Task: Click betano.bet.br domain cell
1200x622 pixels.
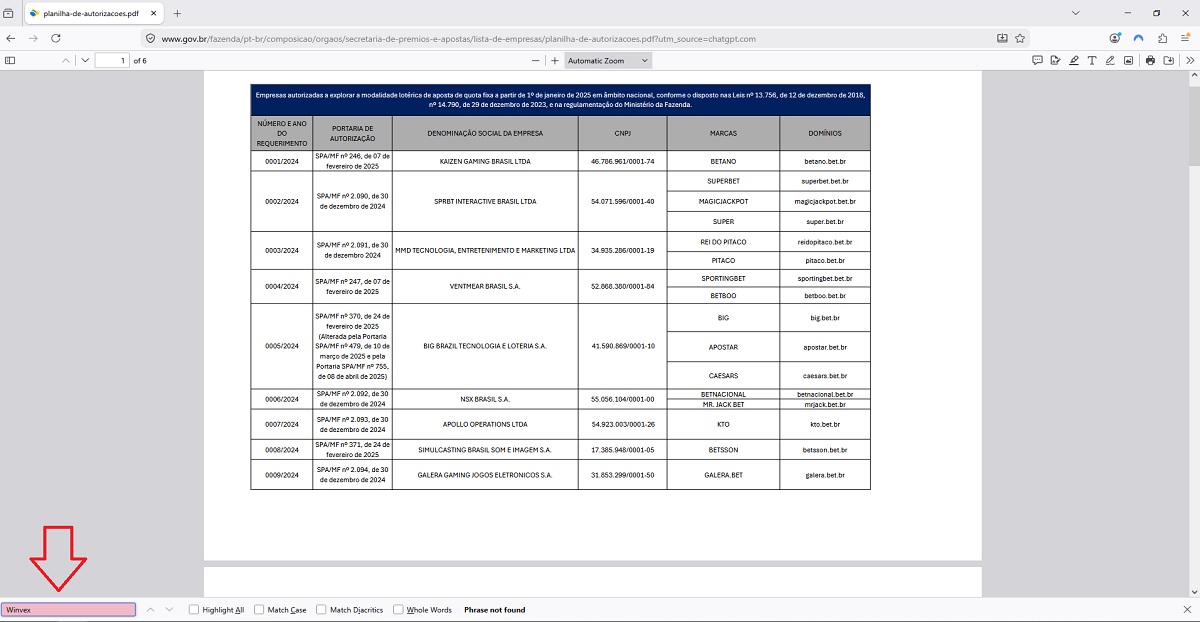Action: (824, 160)
